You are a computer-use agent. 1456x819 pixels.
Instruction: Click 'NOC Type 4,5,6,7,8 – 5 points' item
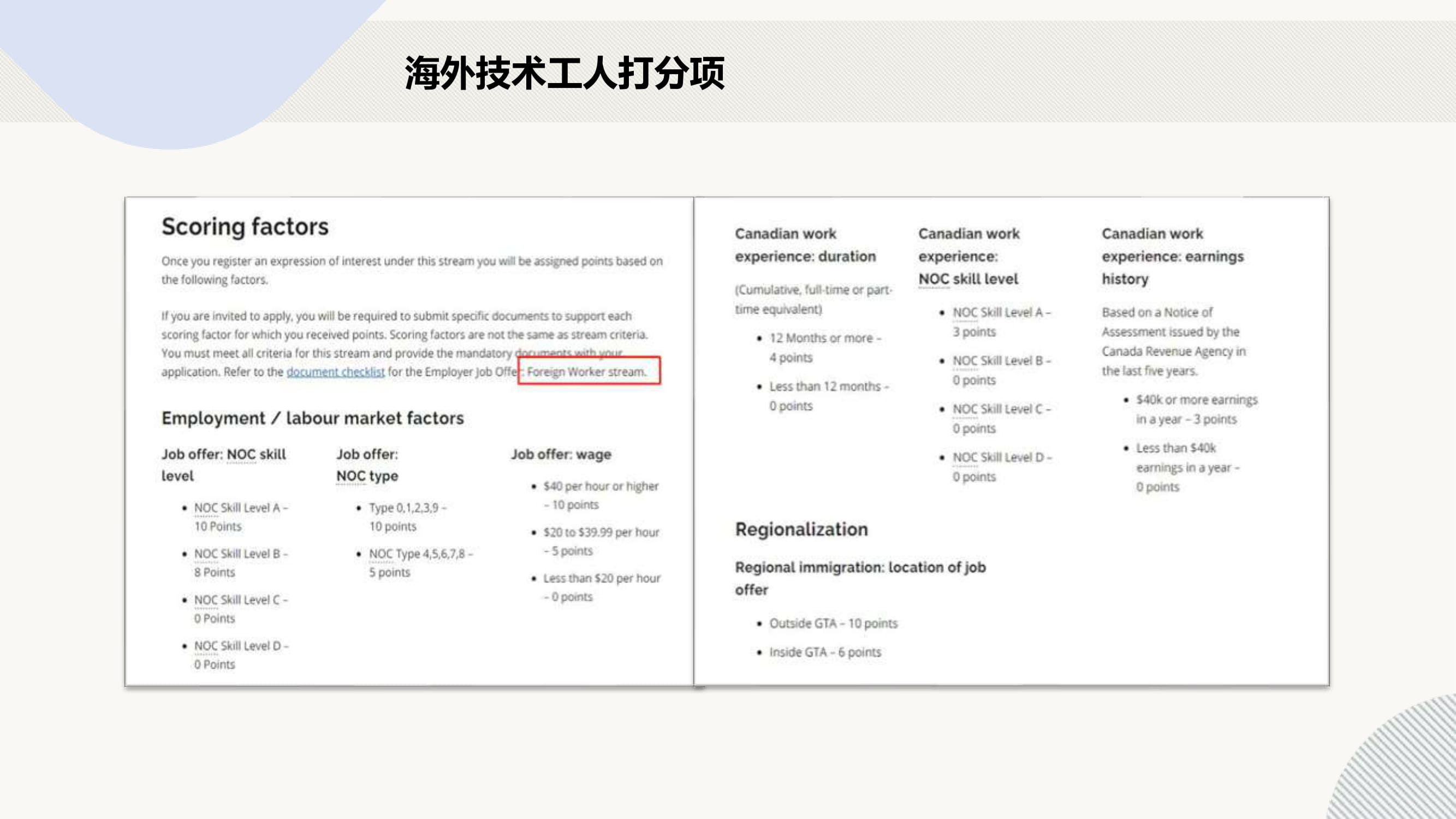[x=421, y=562]
